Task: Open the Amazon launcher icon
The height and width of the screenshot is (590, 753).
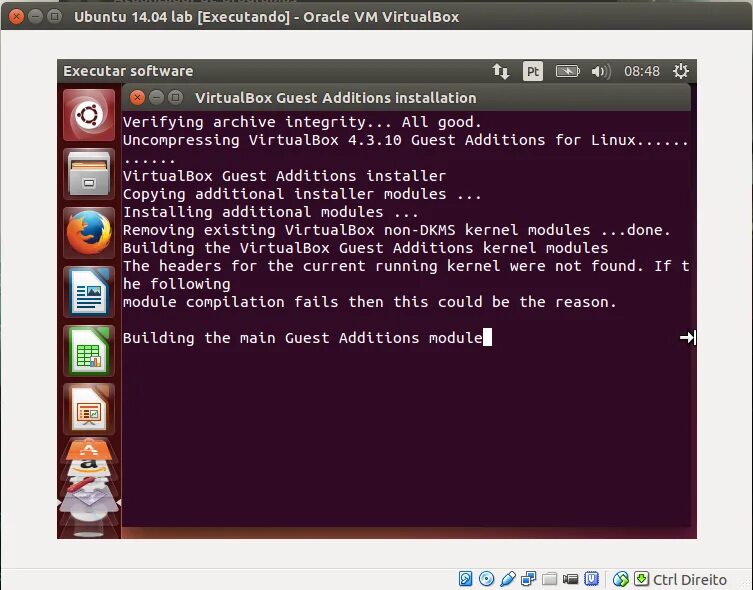Action: click(x=89, y=467)
